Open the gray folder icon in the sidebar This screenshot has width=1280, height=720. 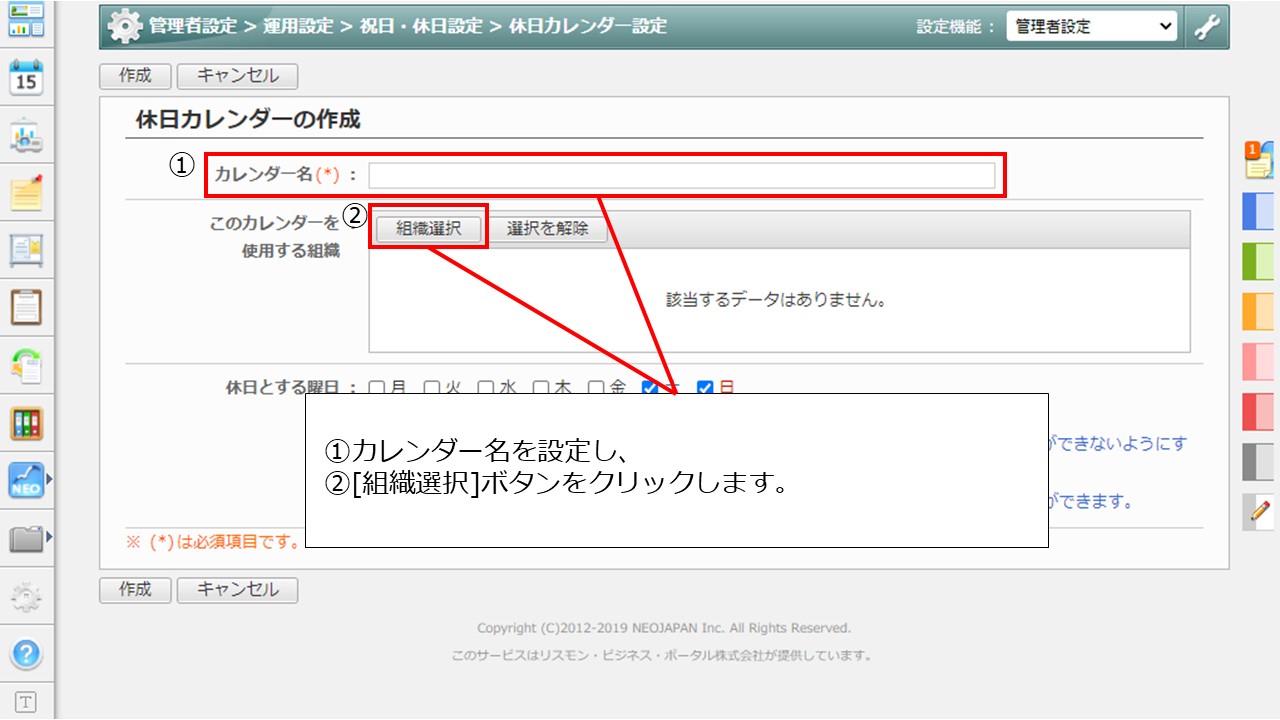coord(26,538)
